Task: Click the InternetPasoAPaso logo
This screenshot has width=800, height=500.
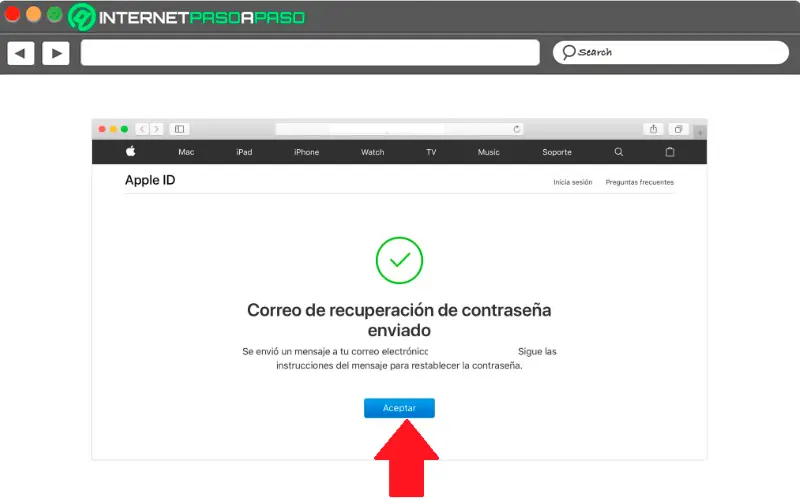Action: tap(187, 17)
